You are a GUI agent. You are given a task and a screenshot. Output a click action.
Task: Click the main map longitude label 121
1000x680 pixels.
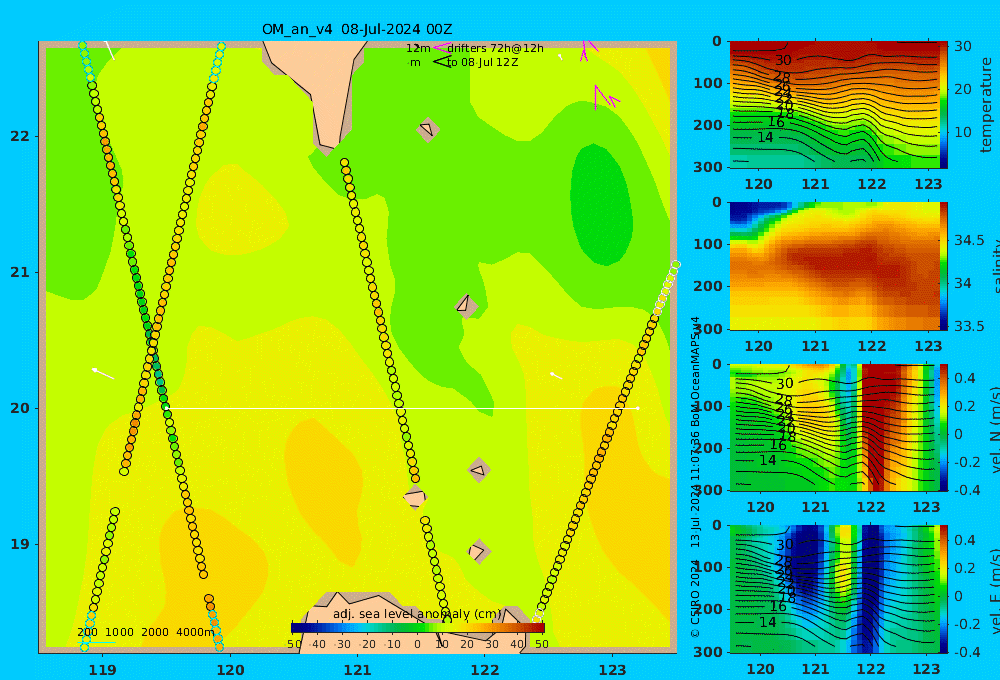click(358, 670)
